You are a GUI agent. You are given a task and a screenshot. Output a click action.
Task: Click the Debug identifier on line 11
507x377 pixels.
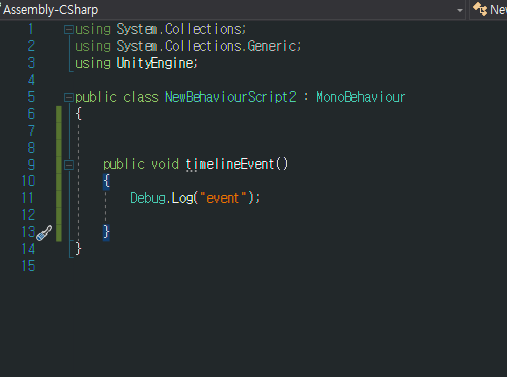tap(148, 198)
